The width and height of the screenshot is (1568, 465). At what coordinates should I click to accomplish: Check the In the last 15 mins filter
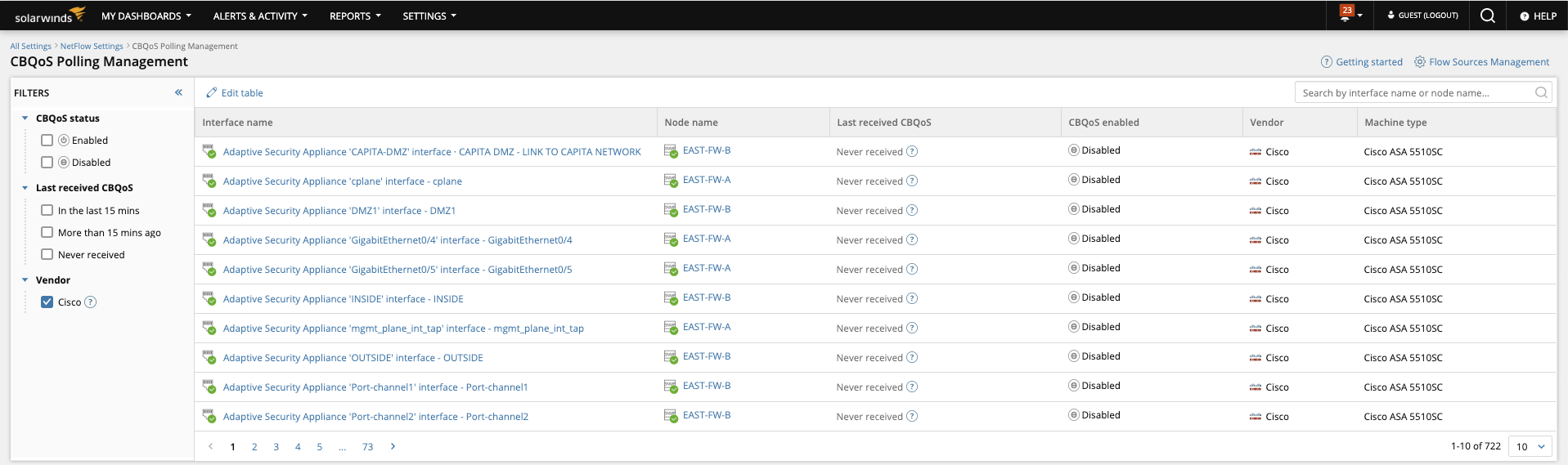(x=47, y=210)
